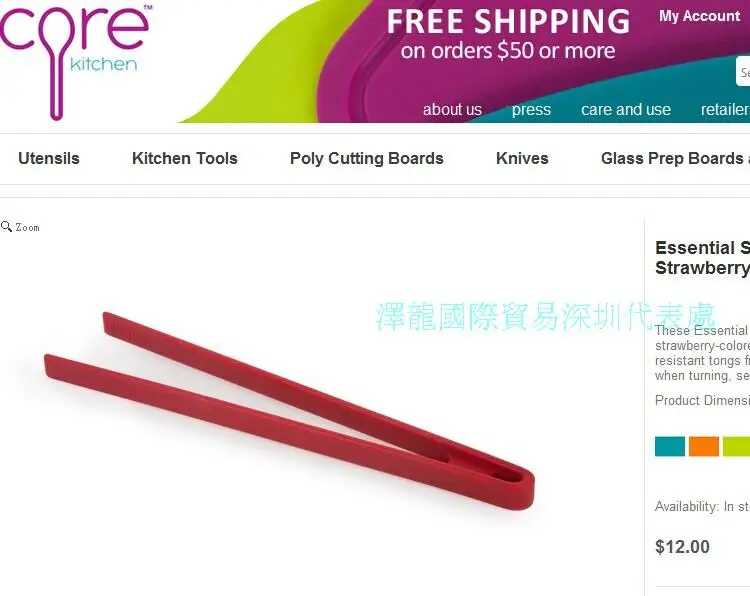Open the Utensils menu

point(49,158)
